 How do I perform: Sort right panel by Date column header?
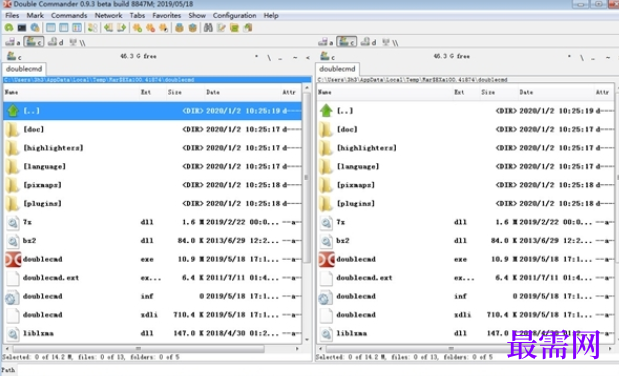pos(555,92)
